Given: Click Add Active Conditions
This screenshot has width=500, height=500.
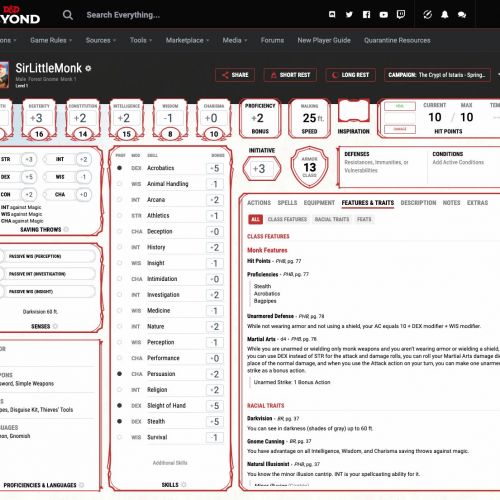Looking at the screenshot, I should pos(458,162).
